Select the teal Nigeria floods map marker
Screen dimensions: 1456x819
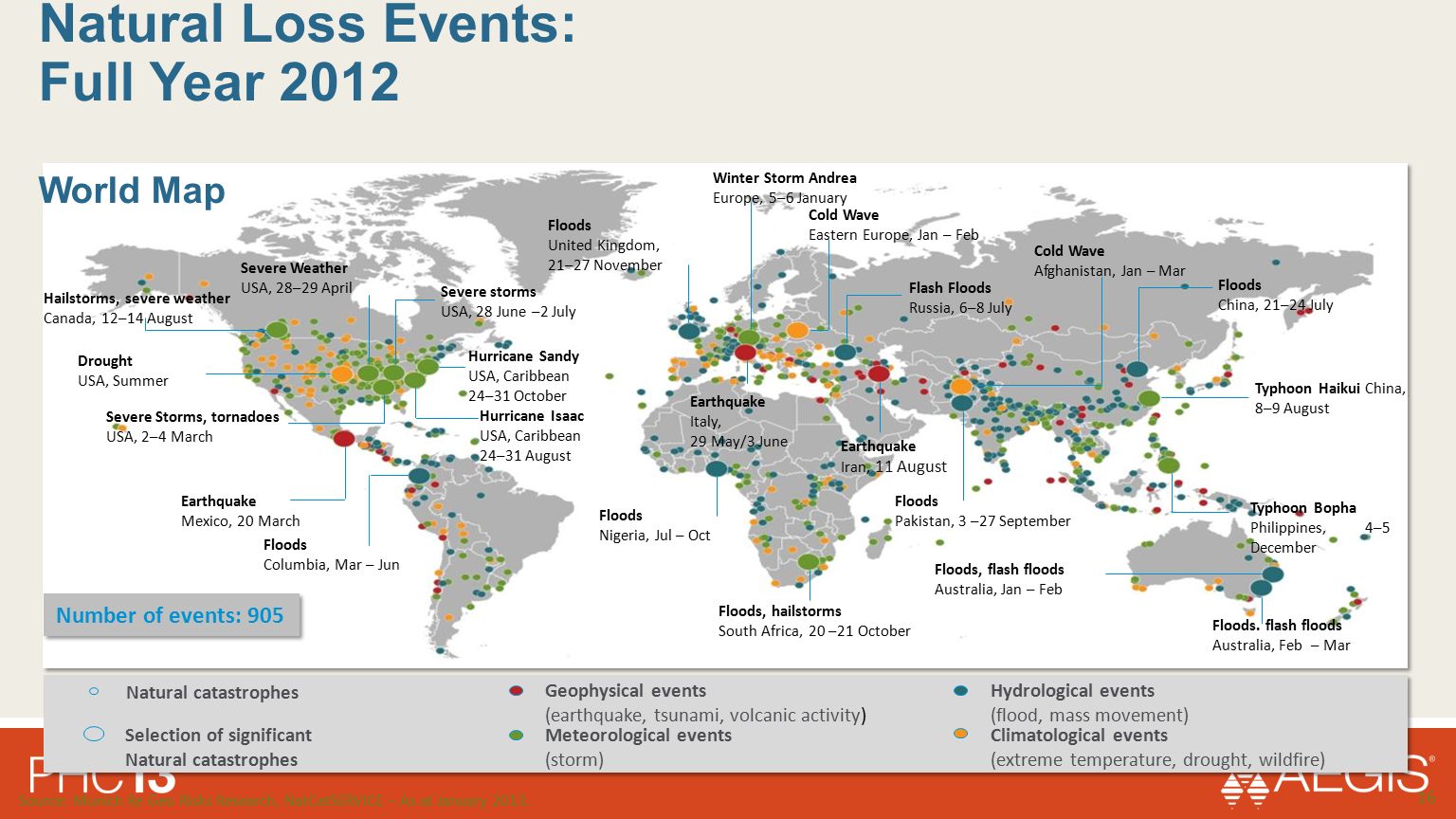pyautogui.click(x=717, y=468)
